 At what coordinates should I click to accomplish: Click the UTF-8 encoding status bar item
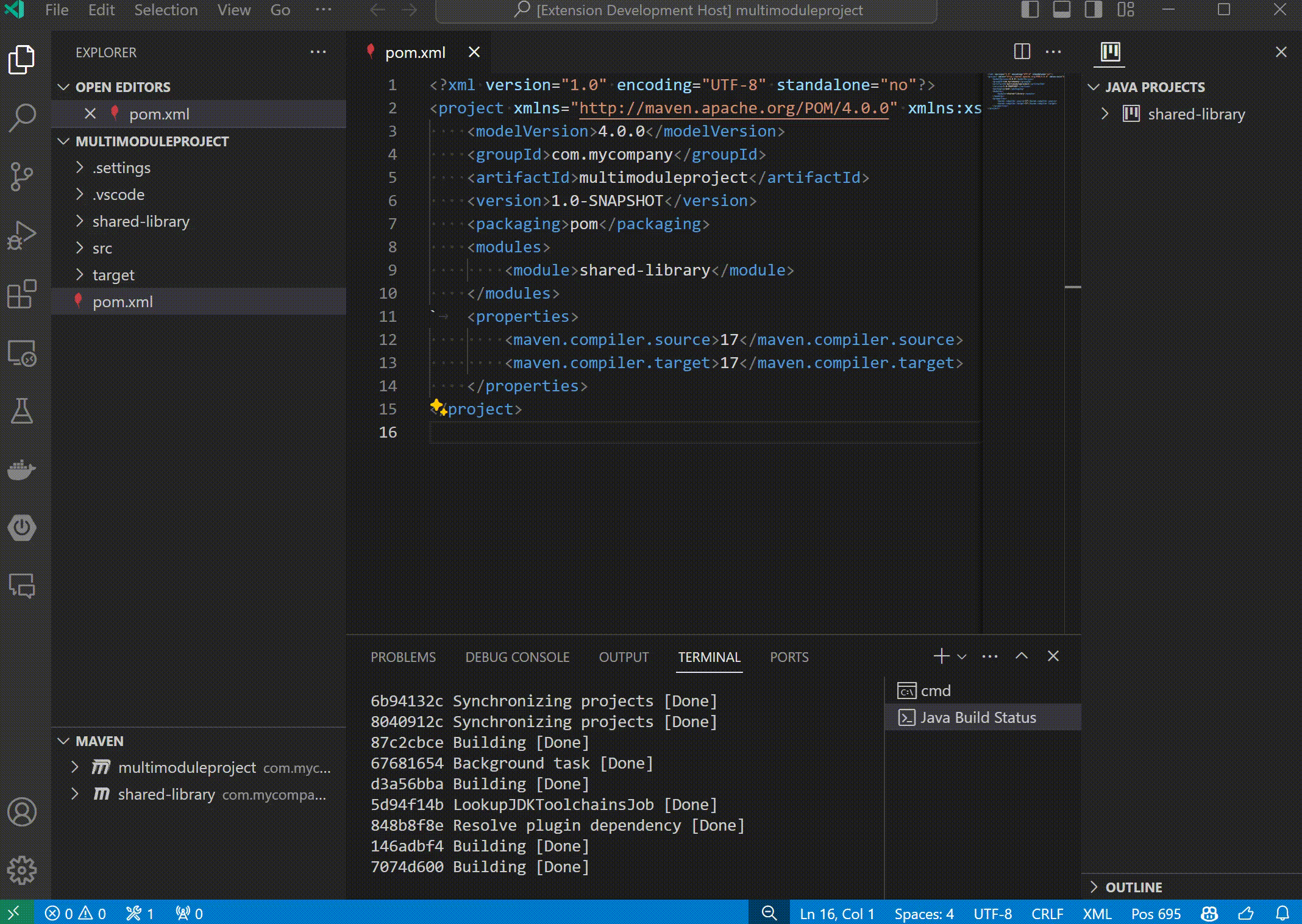pos(992,914)
